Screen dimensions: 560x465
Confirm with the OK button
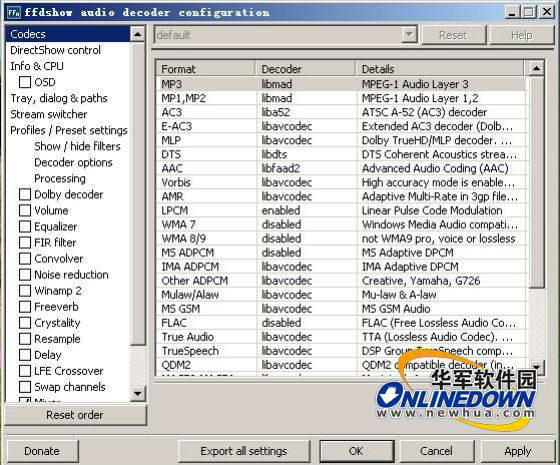click(356, 451)
